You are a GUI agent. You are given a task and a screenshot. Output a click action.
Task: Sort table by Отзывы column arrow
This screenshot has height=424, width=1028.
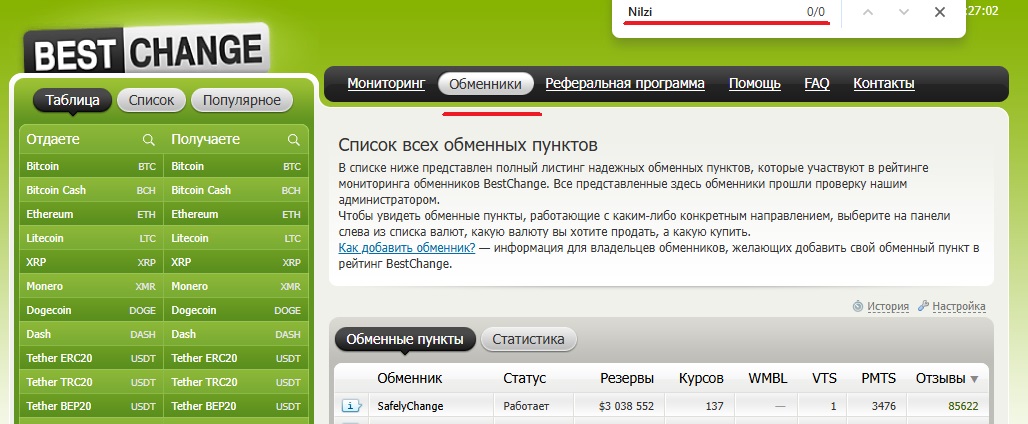[x=974, y=379]
